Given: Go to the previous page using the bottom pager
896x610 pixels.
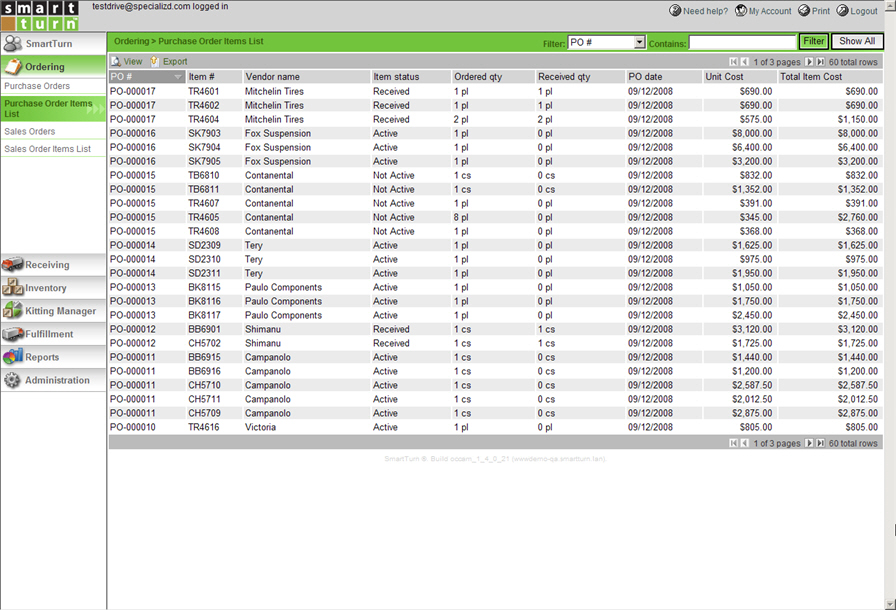Looking at the screenshot, I should coord(744,443).
